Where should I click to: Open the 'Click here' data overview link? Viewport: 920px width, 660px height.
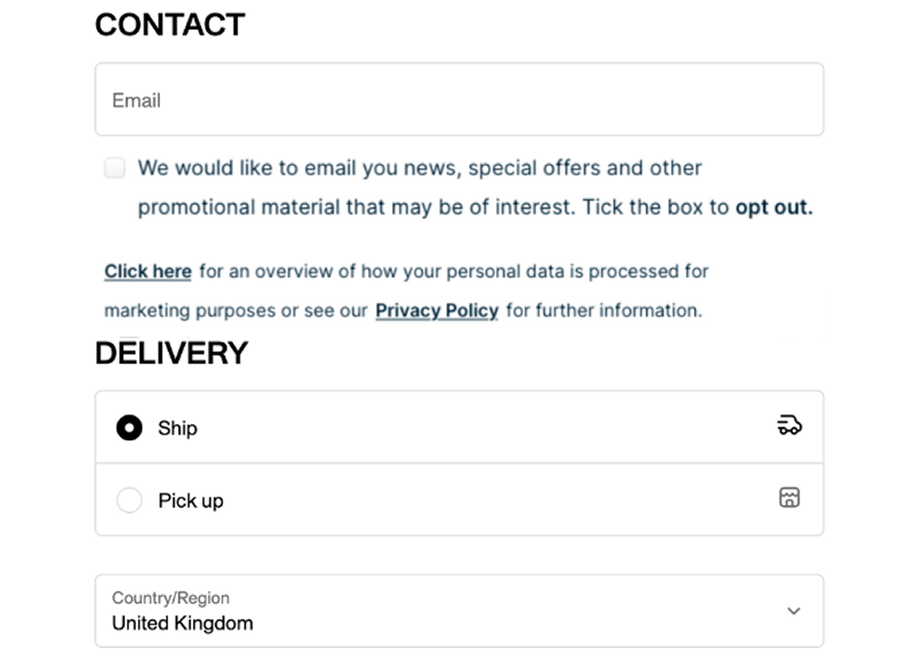click(148, 271)
